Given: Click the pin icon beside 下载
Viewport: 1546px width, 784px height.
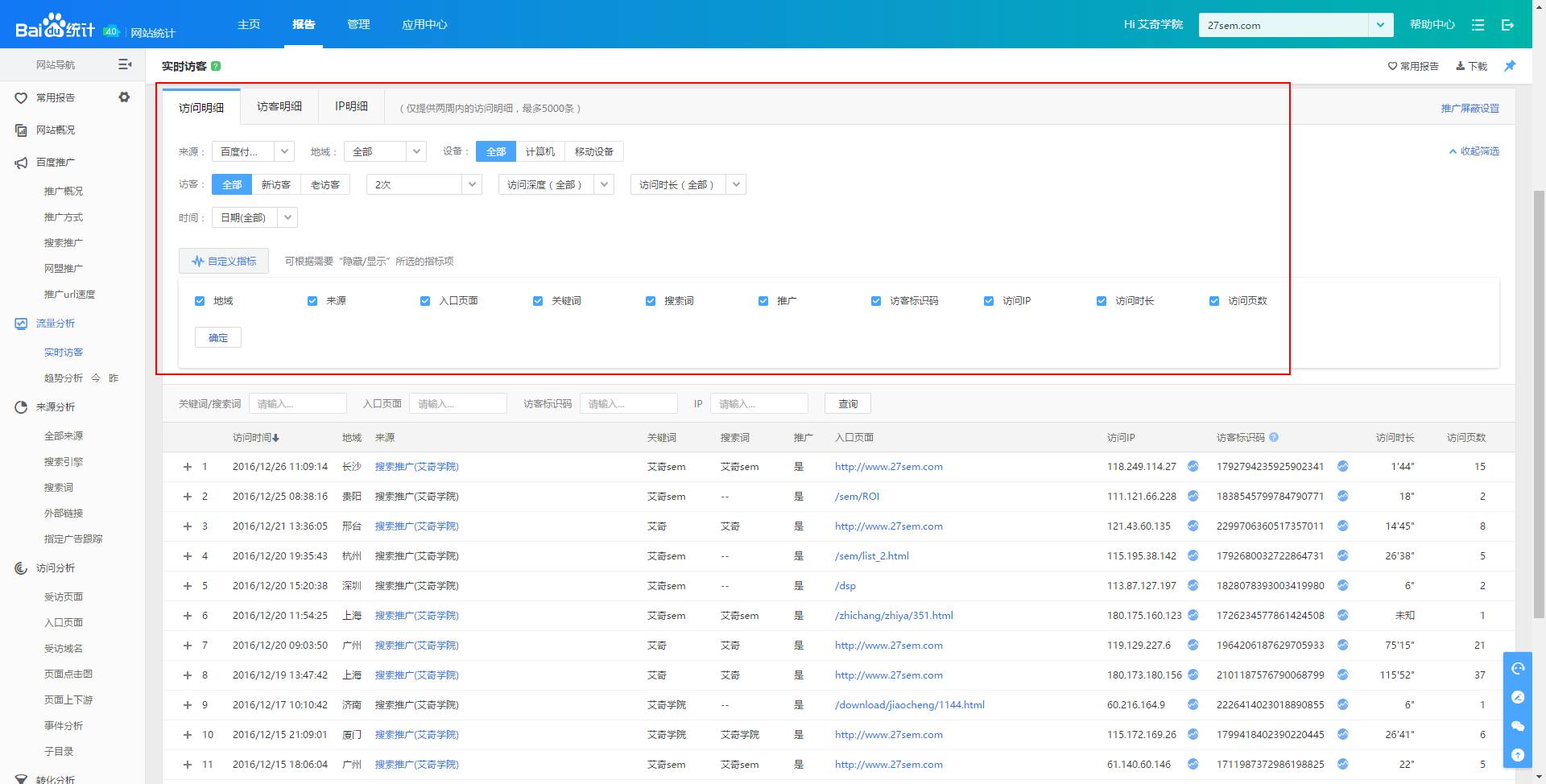Looking at the screenshot, I should click(1510, 66).
